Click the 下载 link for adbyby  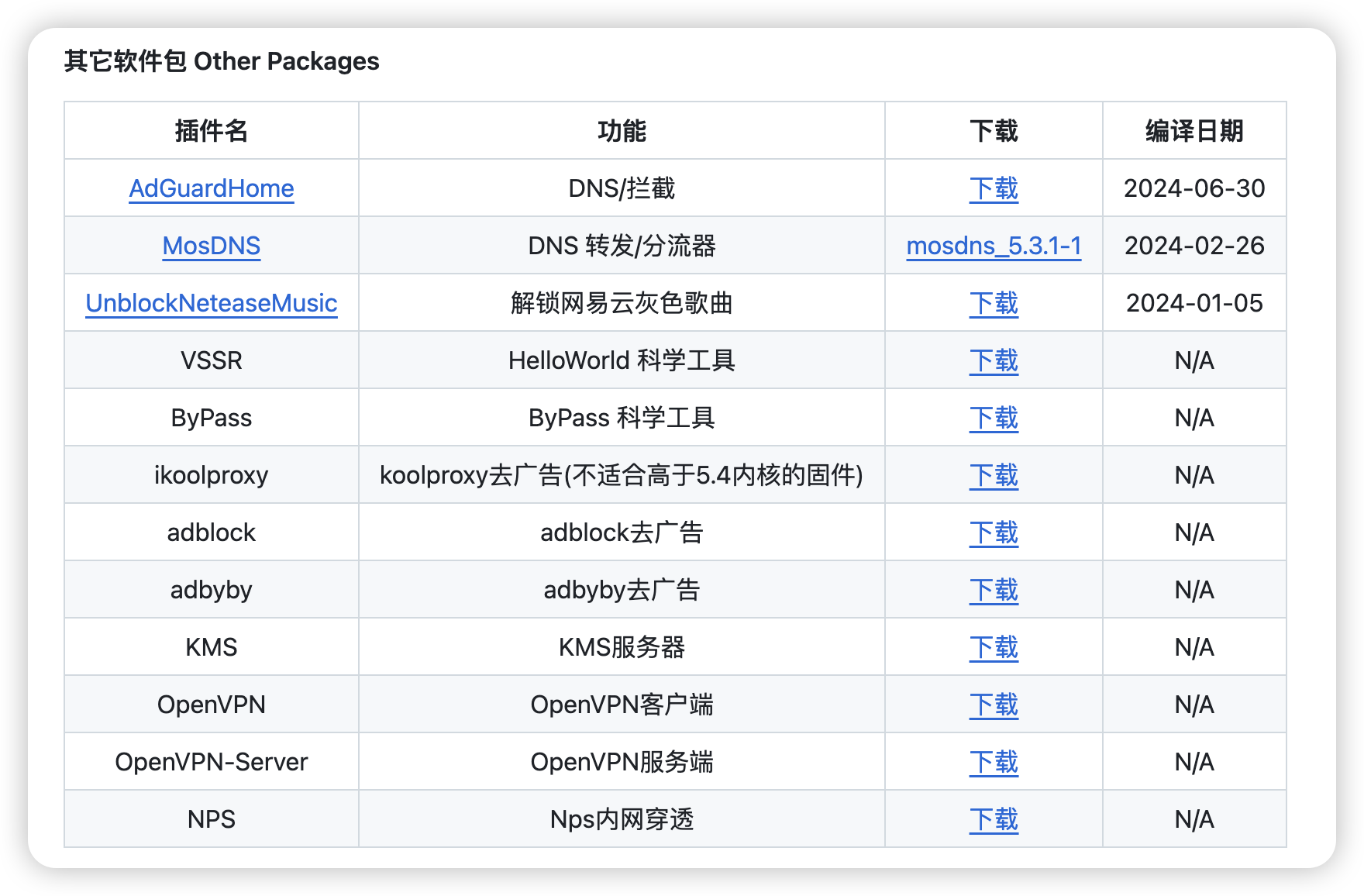[994, 590]
